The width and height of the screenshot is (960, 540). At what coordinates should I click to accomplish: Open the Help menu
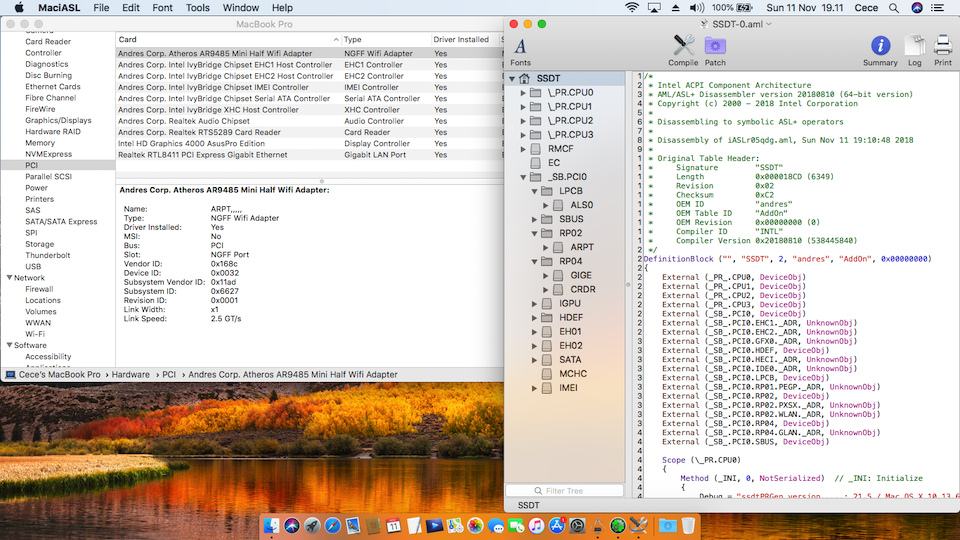coord(282,8)
